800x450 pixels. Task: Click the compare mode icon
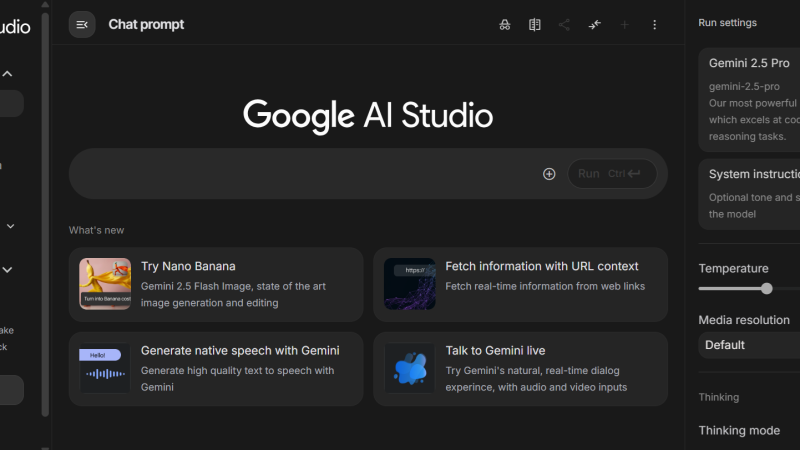pos(534,24)
